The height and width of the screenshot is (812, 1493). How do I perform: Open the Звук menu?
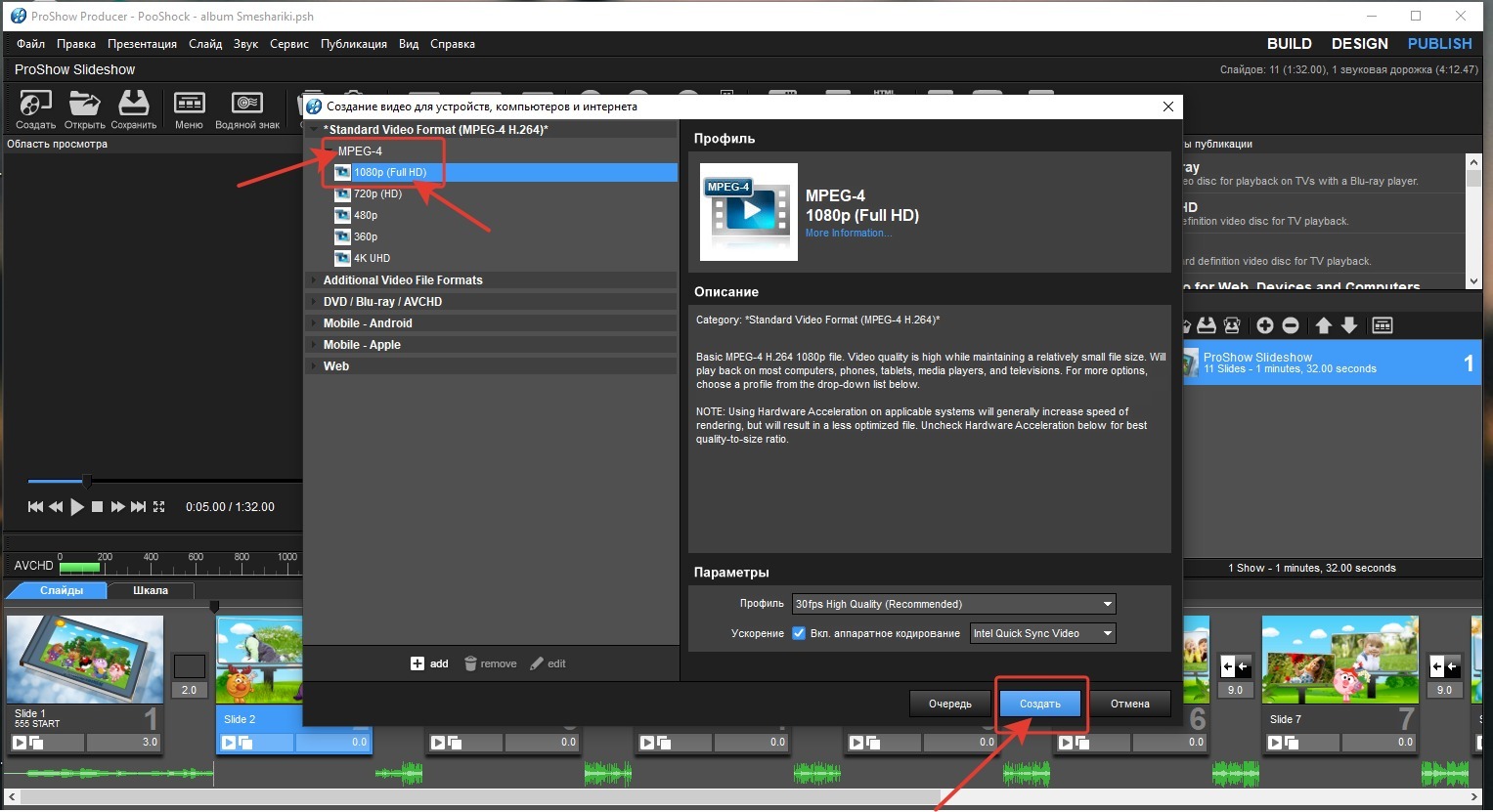point(245,44)
